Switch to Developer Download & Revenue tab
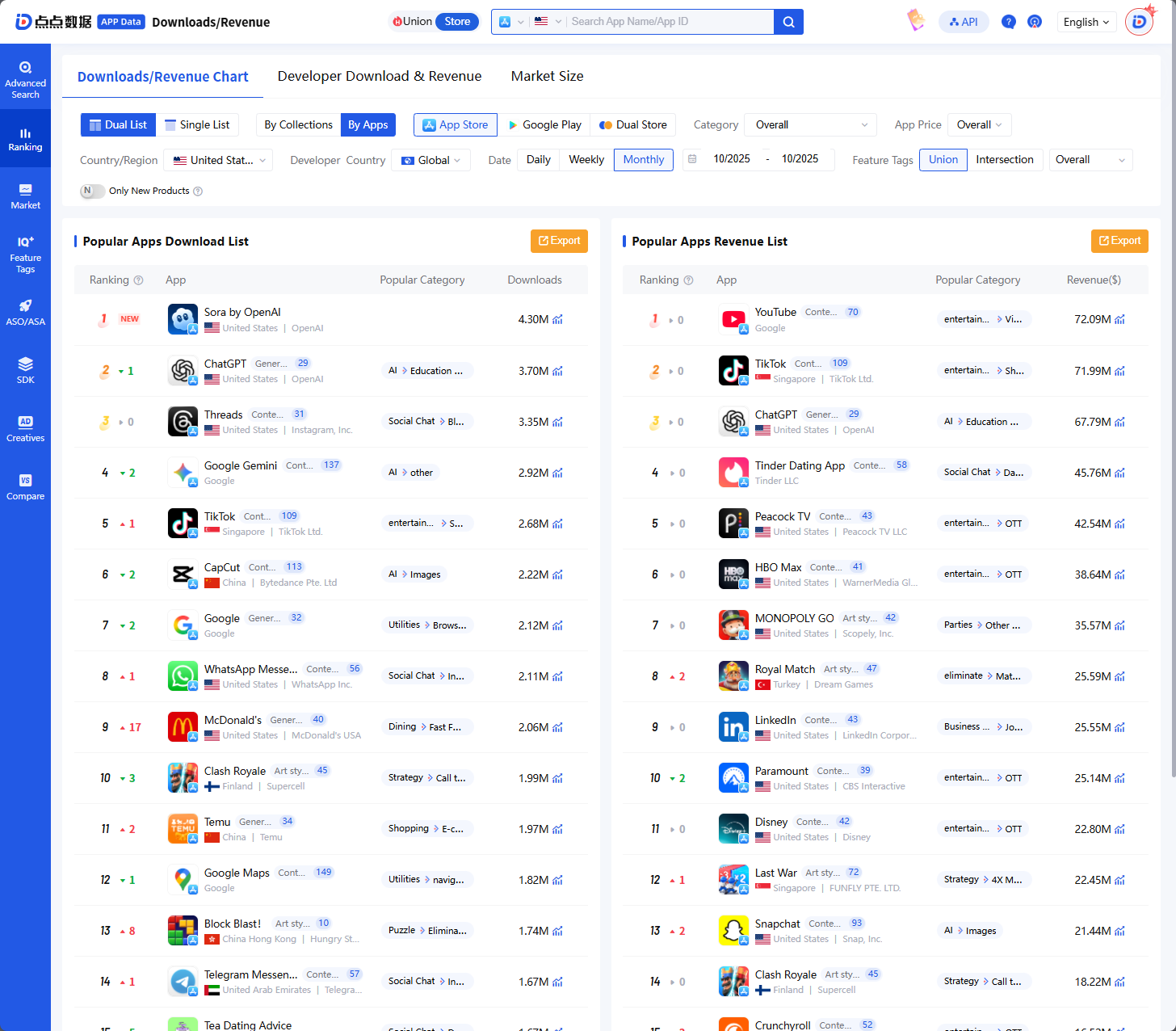The image size is (1176, 1031). click(x=380, y=76)
